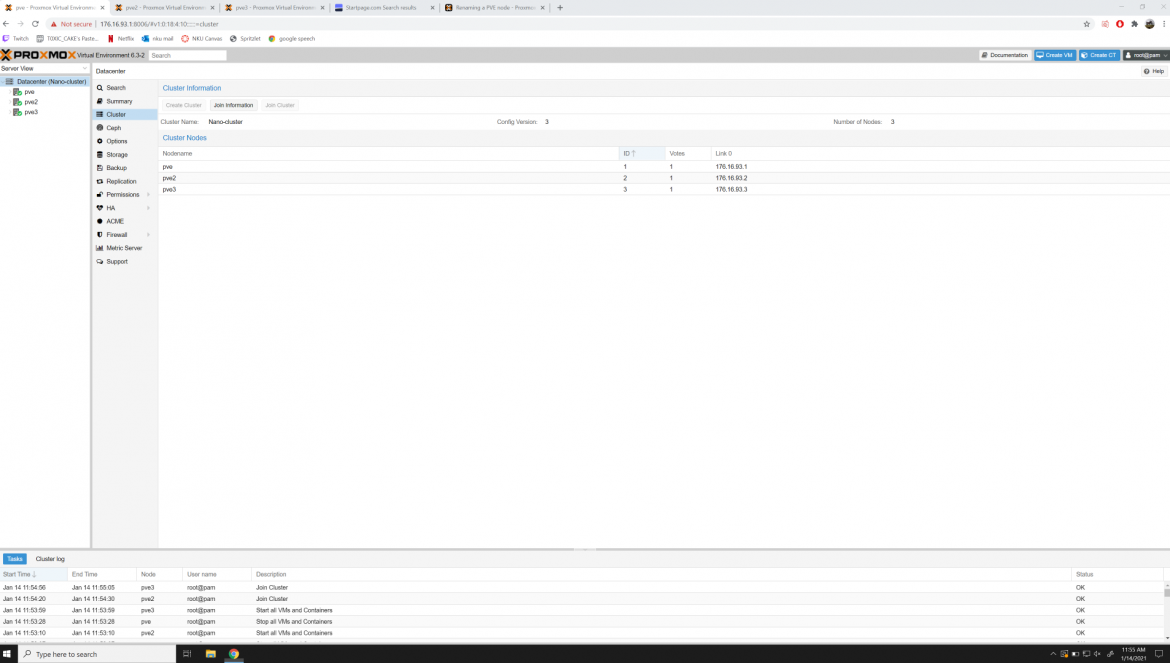The width and height of the screenshot is (1170, 663).
Task: Click the Windows 'Type here to search' box
Action: click(x=96, y=654)
